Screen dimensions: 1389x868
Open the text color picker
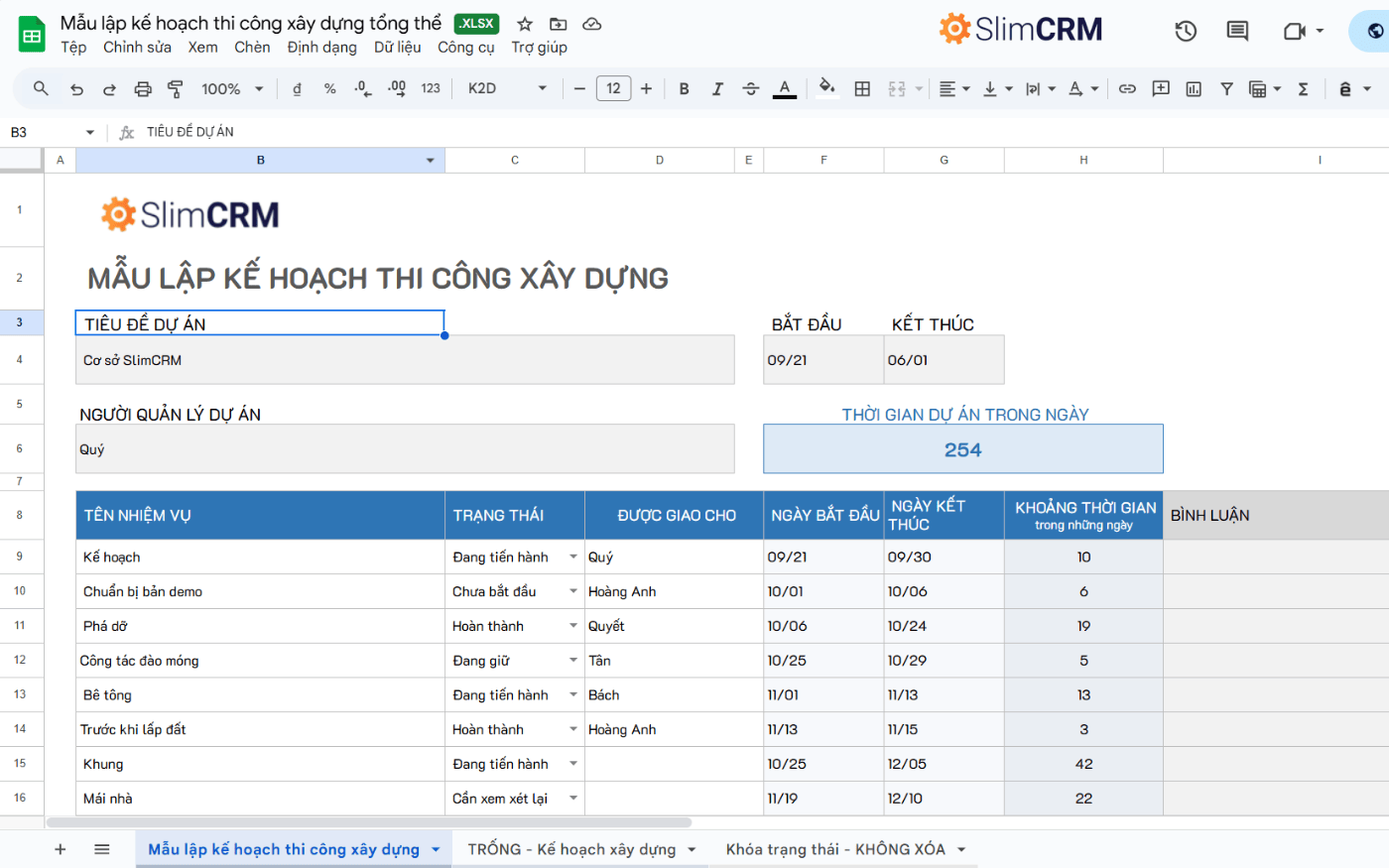pyautogui.click(x=785, y=89)
